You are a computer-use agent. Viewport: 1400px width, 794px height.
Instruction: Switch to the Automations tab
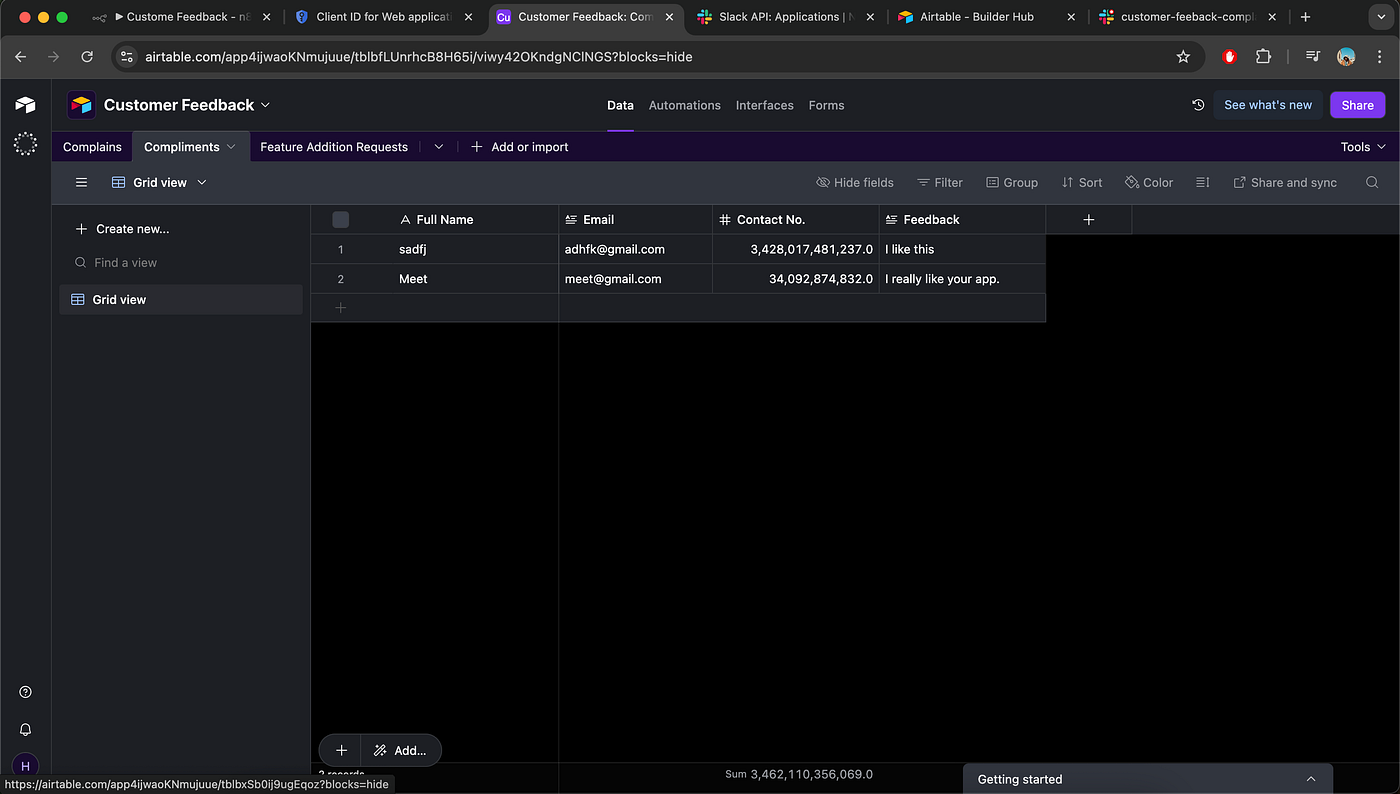tap(684, 105)
